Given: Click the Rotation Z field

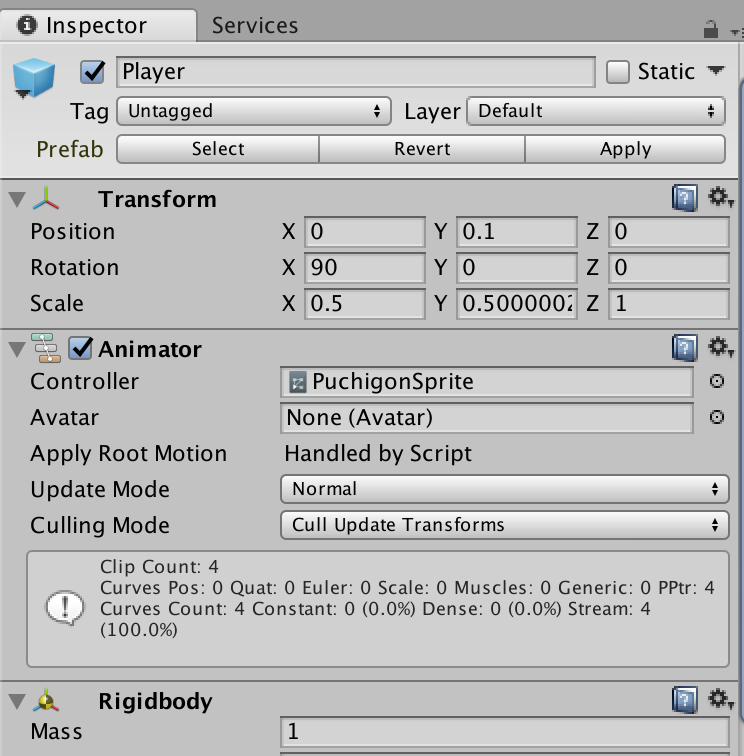Looking at the screenshot, I should click(x=668, y=268).
